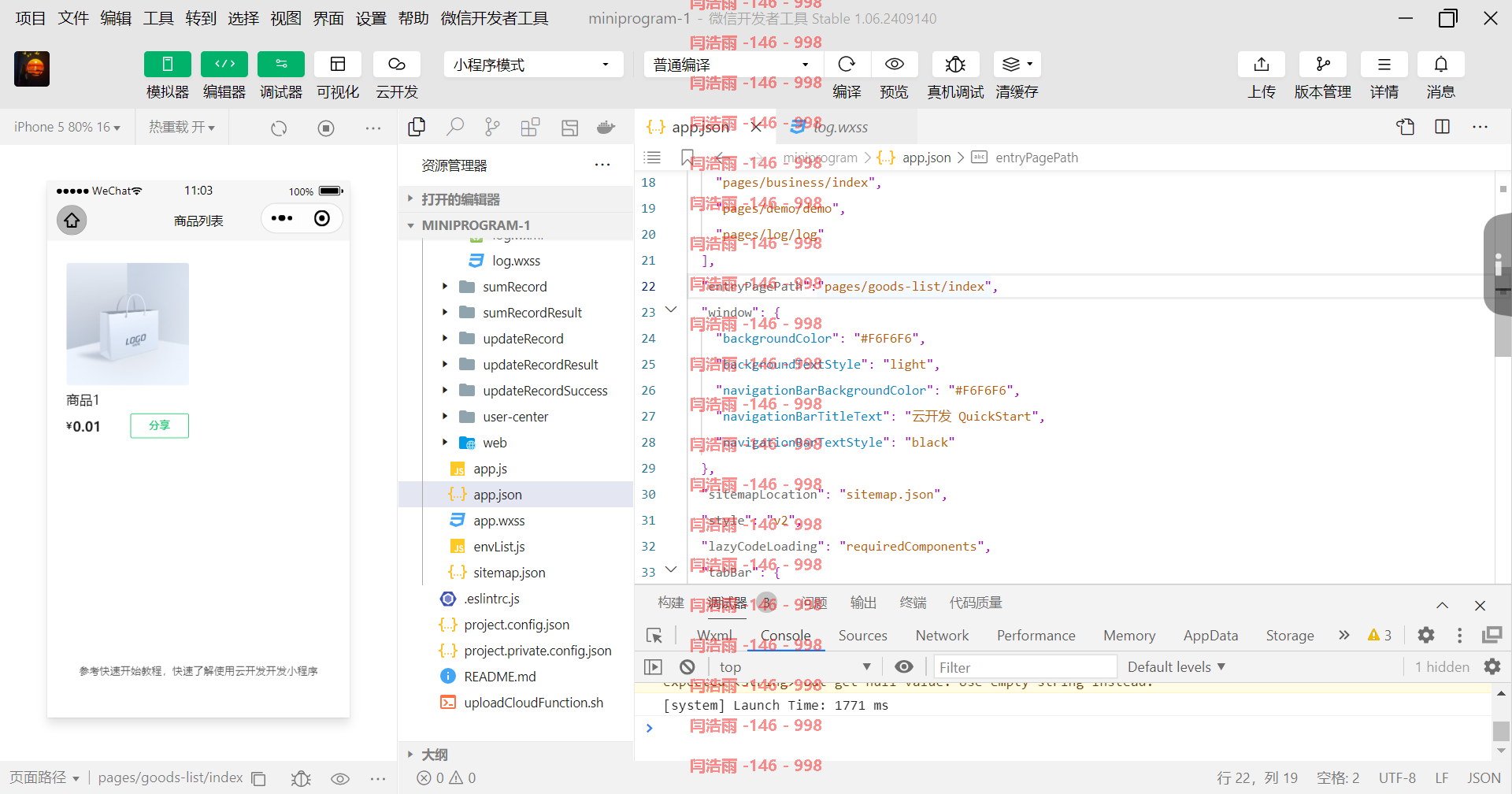Toggle the editor panel button
Viewport: 1512px width, 794px height.
[x=224, y=65]
